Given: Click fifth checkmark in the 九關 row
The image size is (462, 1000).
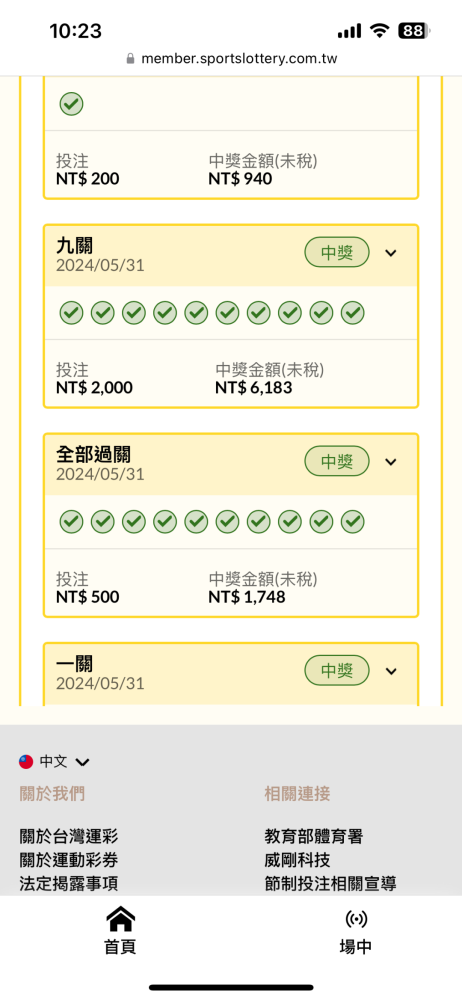Looking at the screenshot, I should point(197,313).
